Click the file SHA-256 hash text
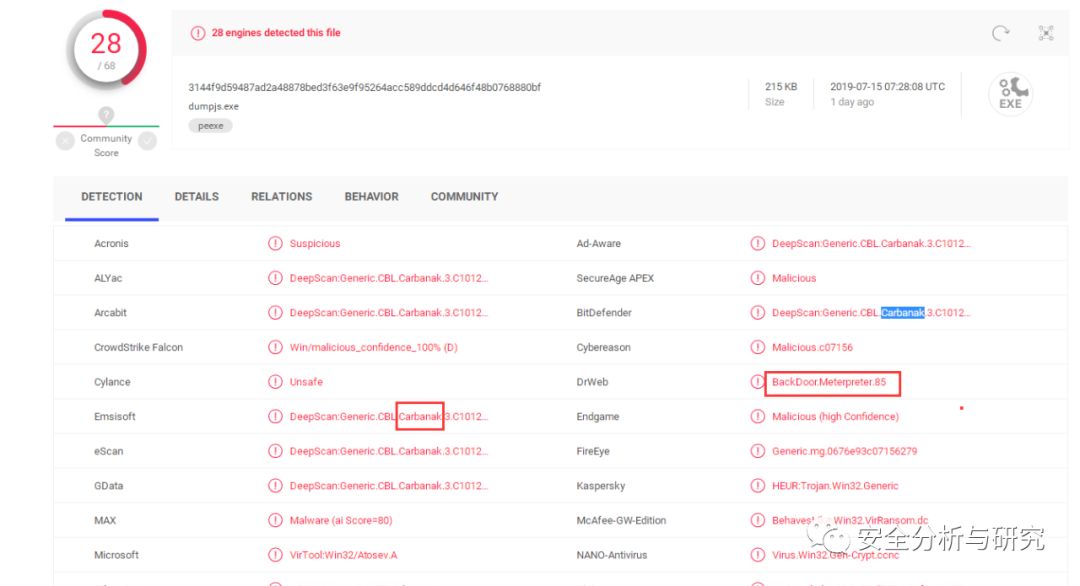1080x586 pixels. coord(364,87)
